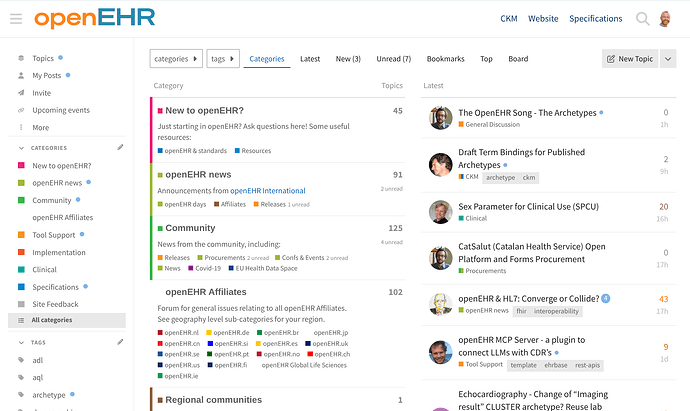
Task: Collapse the TAGS sidebar section
Action: click(x=21, y=342)
